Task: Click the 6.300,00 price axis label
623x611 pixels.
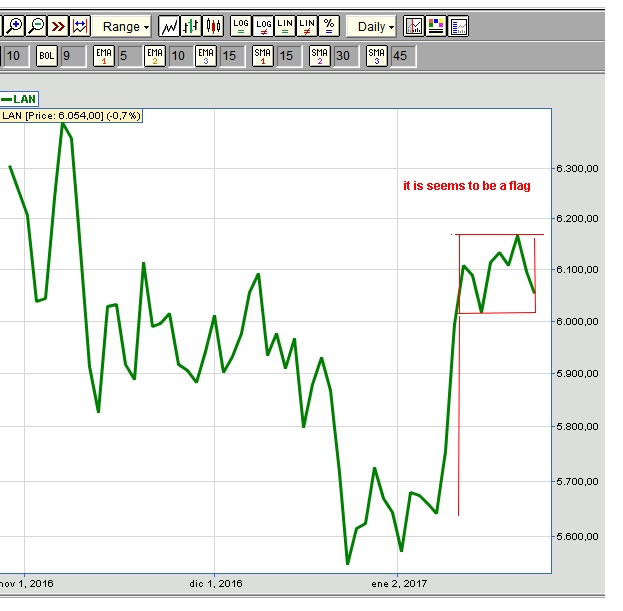Action: [x=577, y=168]
